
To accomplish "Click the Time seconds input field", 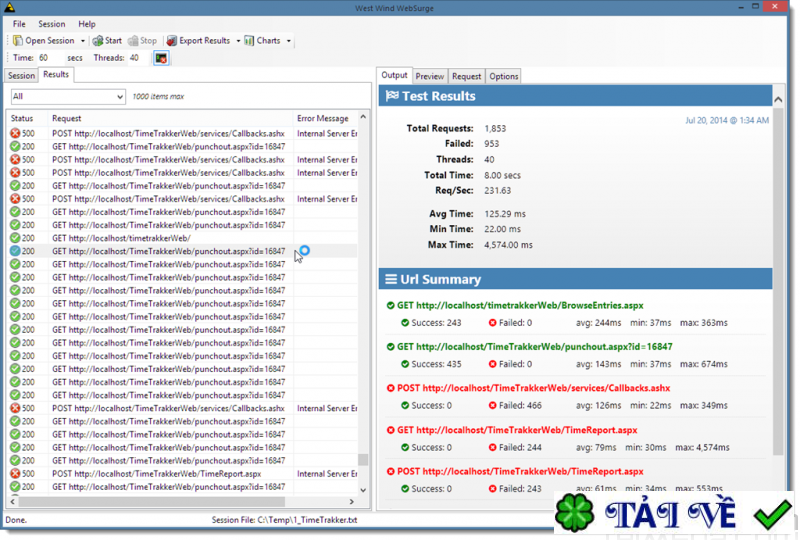I will pos(49,58).
